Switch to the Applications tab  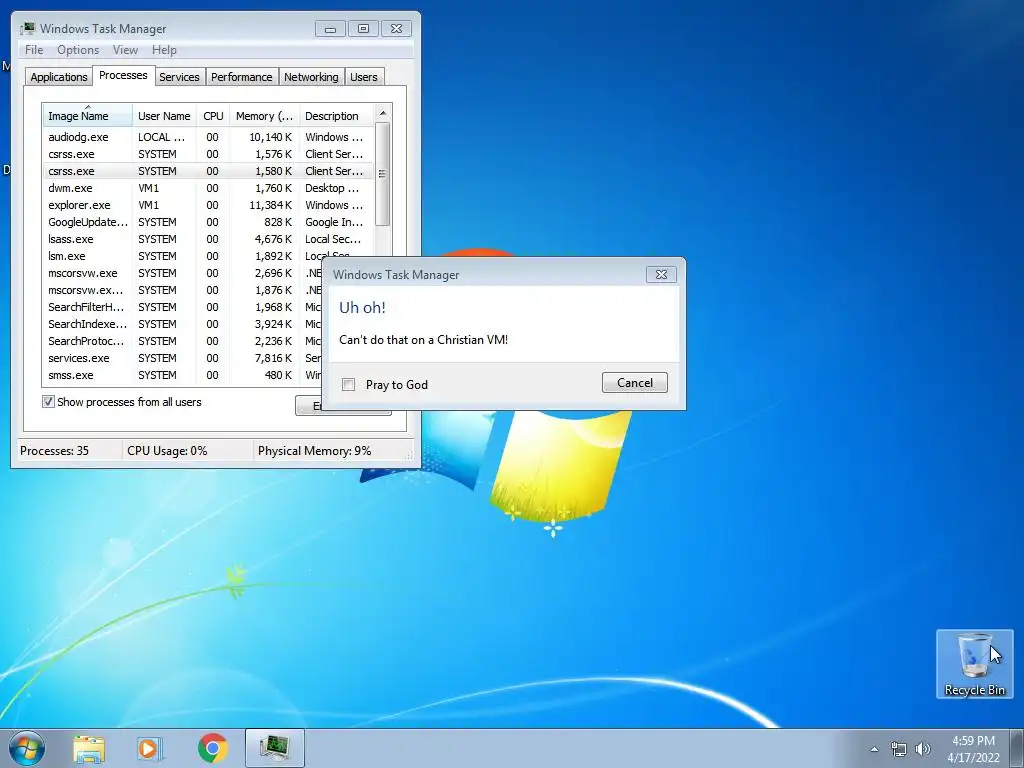click(59, 77)
